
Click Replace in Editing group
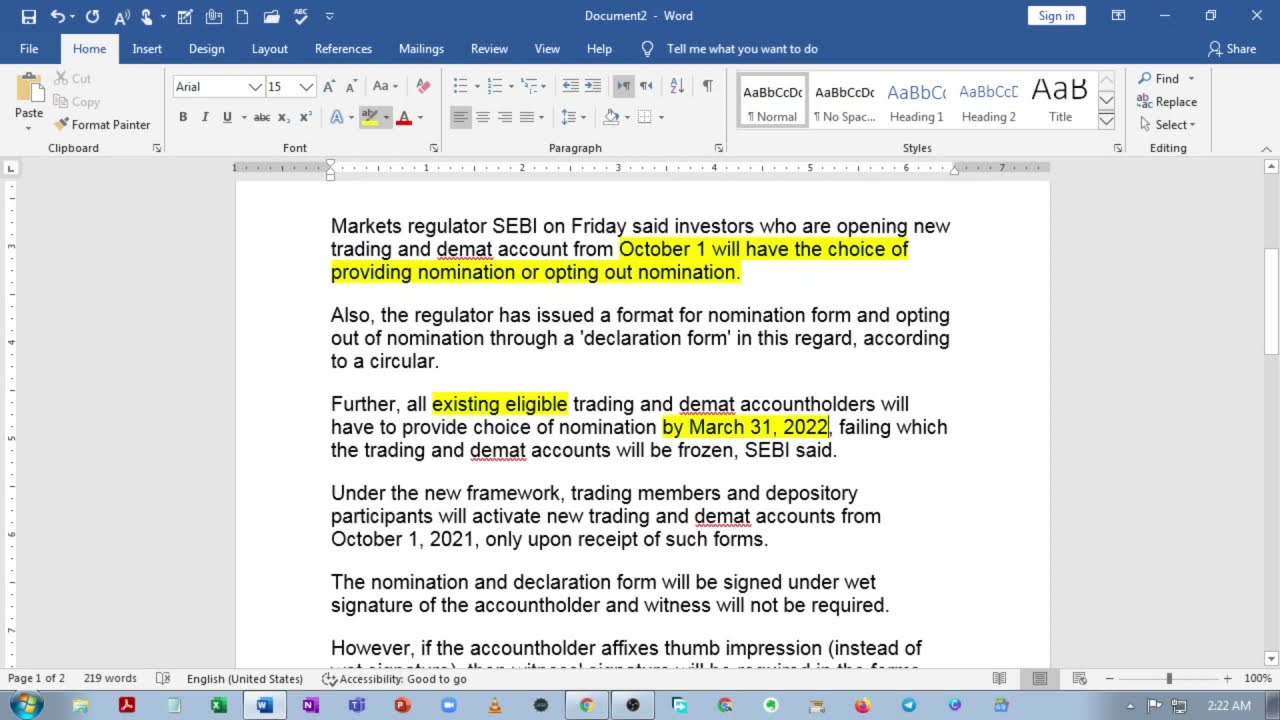(x=1166, y=102)
